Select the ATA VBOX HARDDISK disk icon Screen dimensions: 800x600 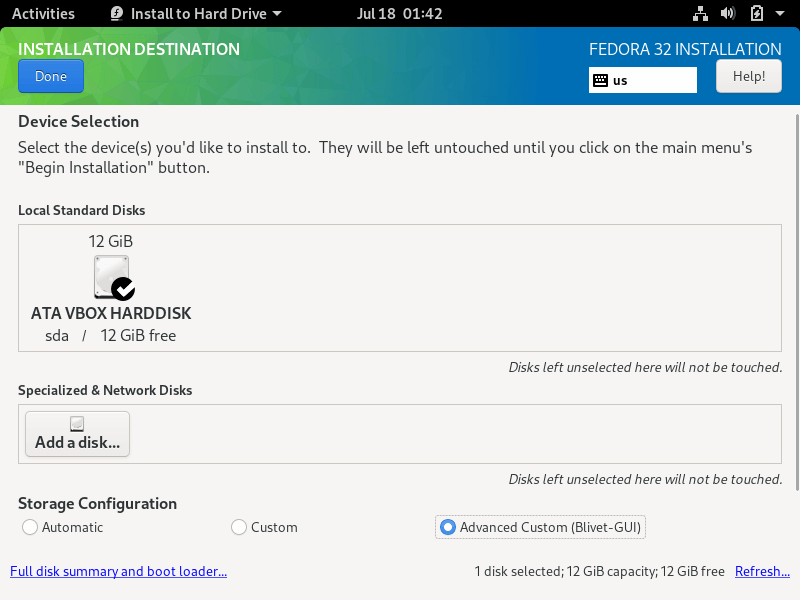click(x=111, y=277)
